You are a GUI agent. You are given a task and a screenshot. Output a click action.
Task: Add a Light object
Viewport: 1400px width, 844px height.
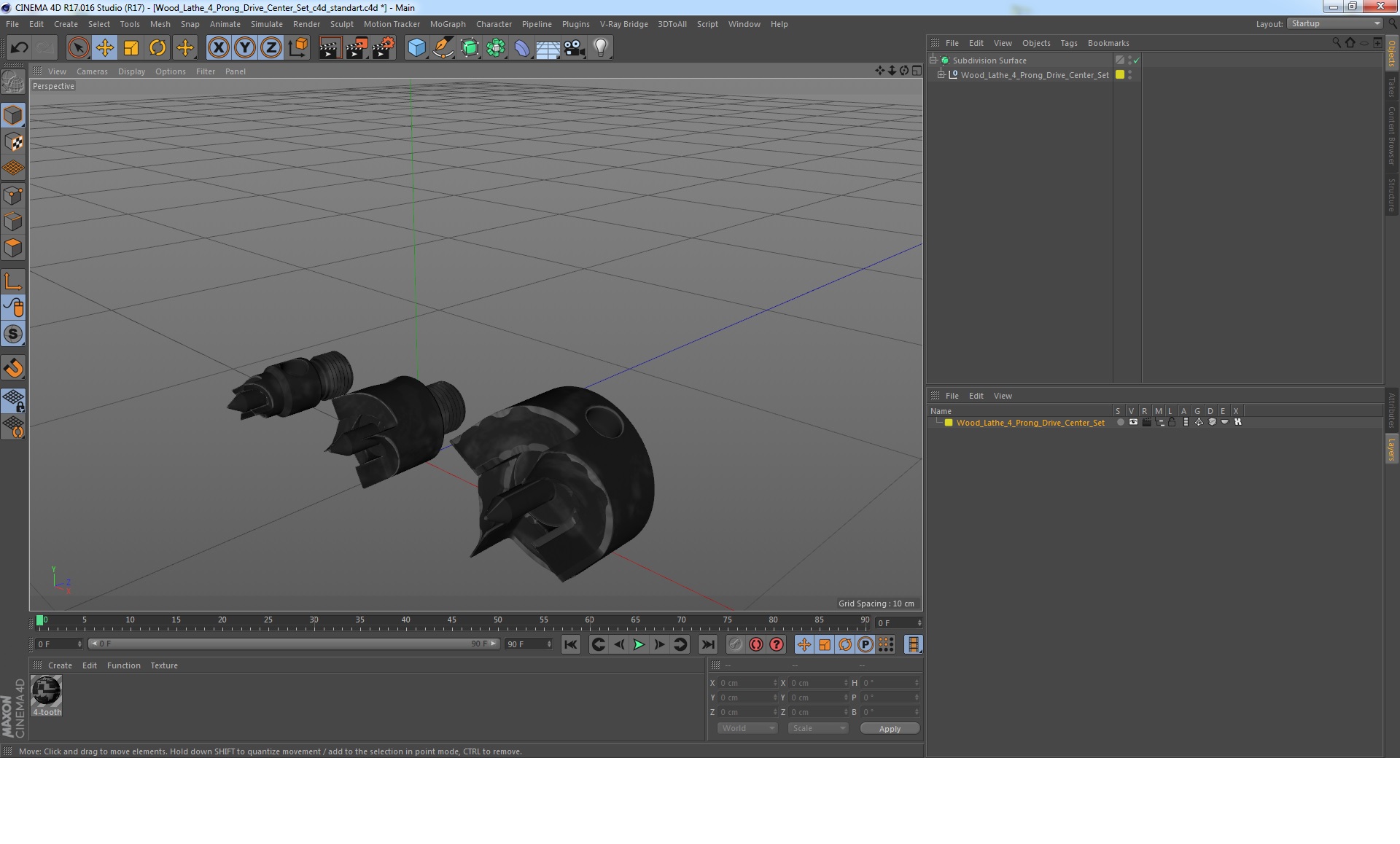pos(600,48)
